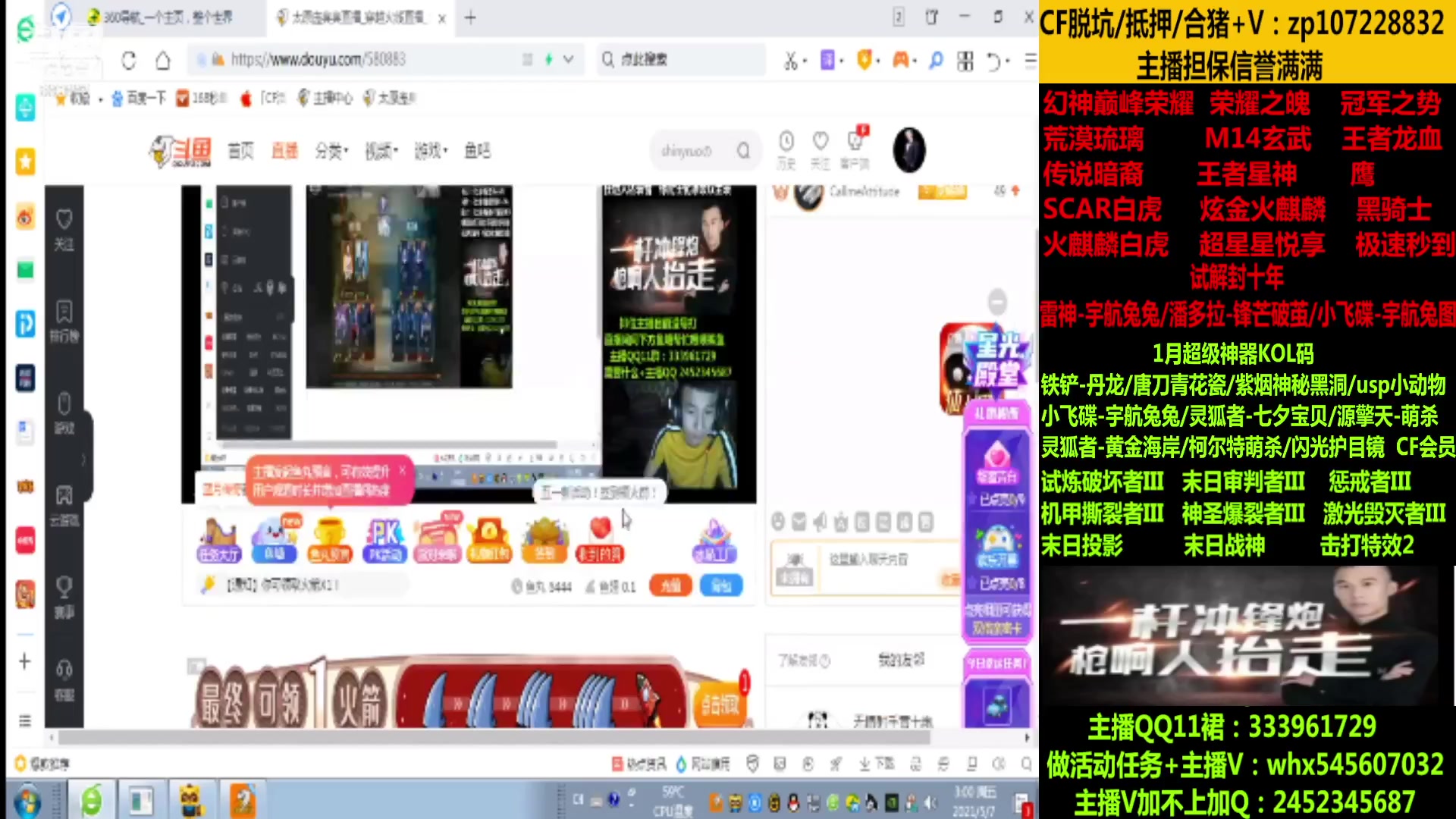1456x819 pixels.
Task: Open new browser tab with plus
Action: tap(470, 17)
